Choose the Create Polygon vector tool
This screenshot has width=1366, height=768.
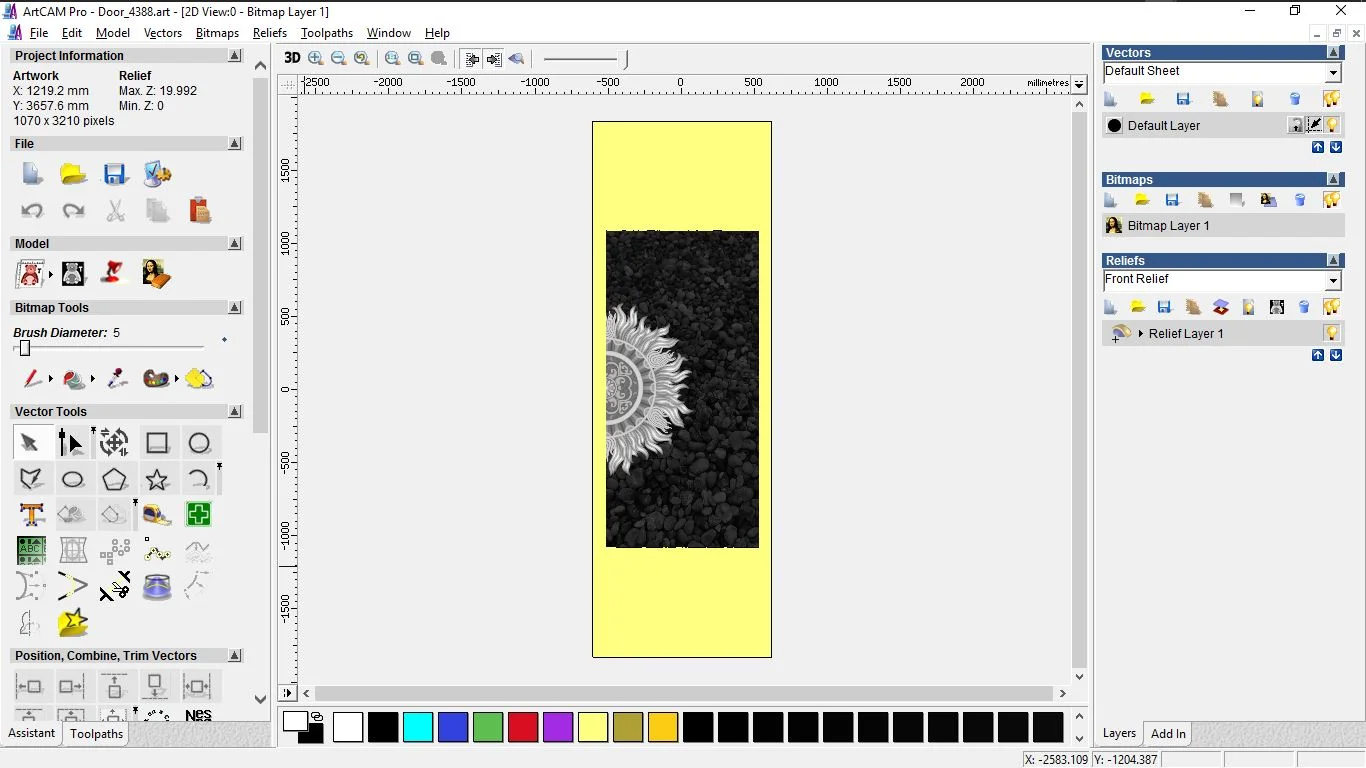(114, 480)
